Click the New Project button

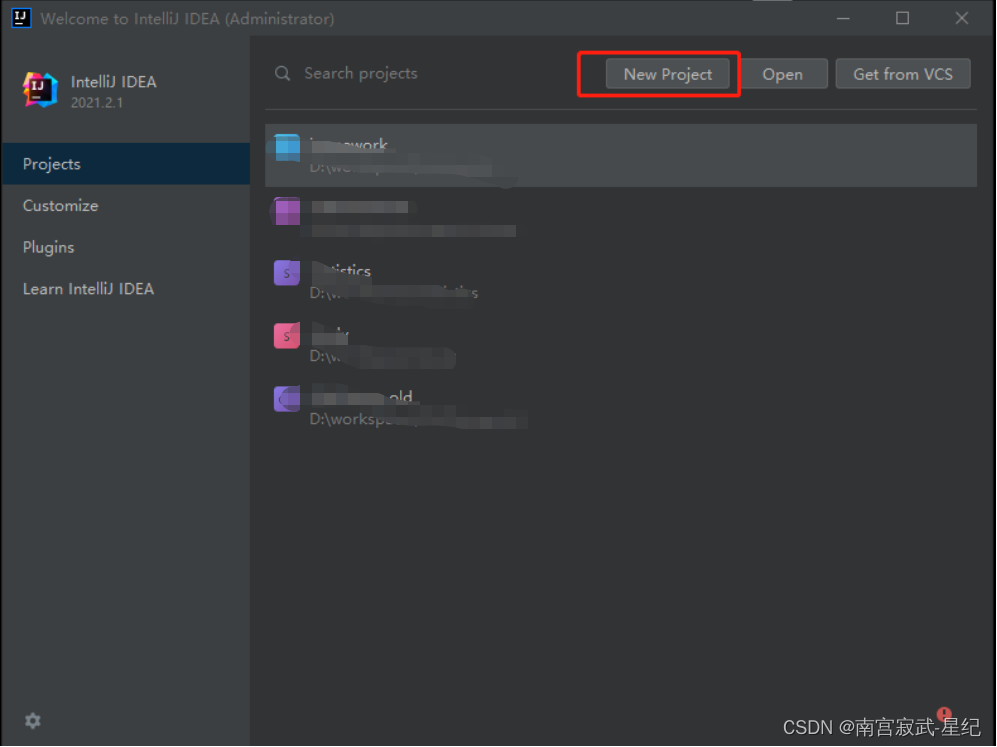pos(668,74)
